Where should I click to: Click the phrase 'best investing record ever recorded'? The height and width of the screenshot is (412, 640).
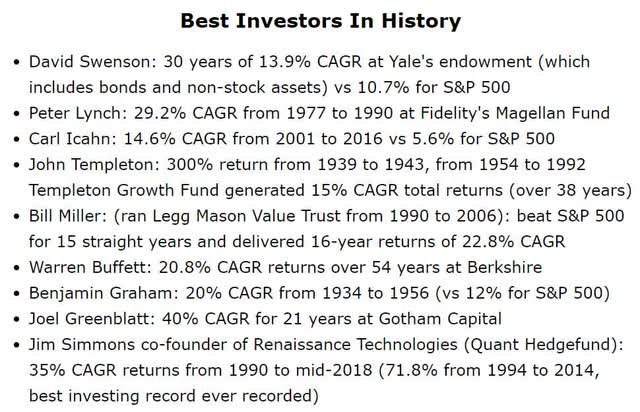click(x=171, y=396)
